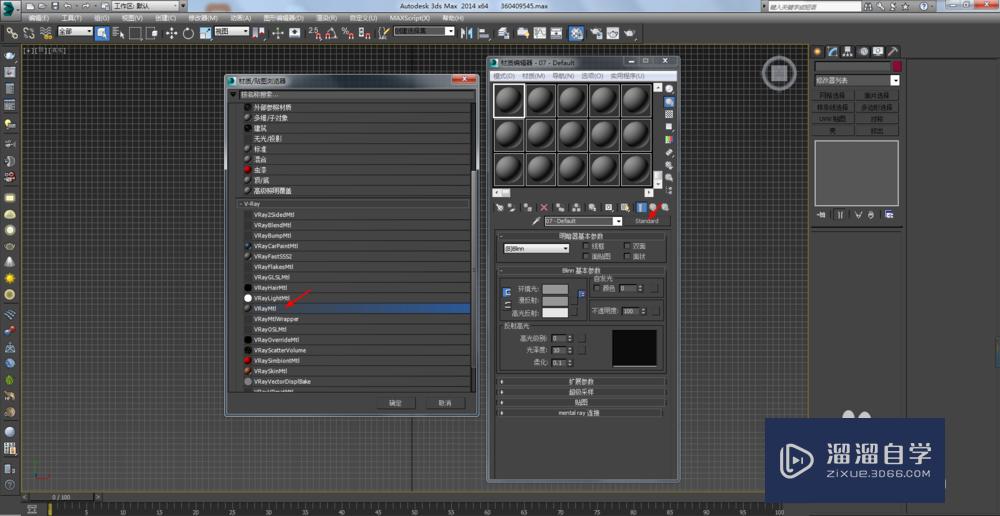1000x516 pixels.
Task: Toggle the Percent Snap icon
Action: [x=348, y=32]
